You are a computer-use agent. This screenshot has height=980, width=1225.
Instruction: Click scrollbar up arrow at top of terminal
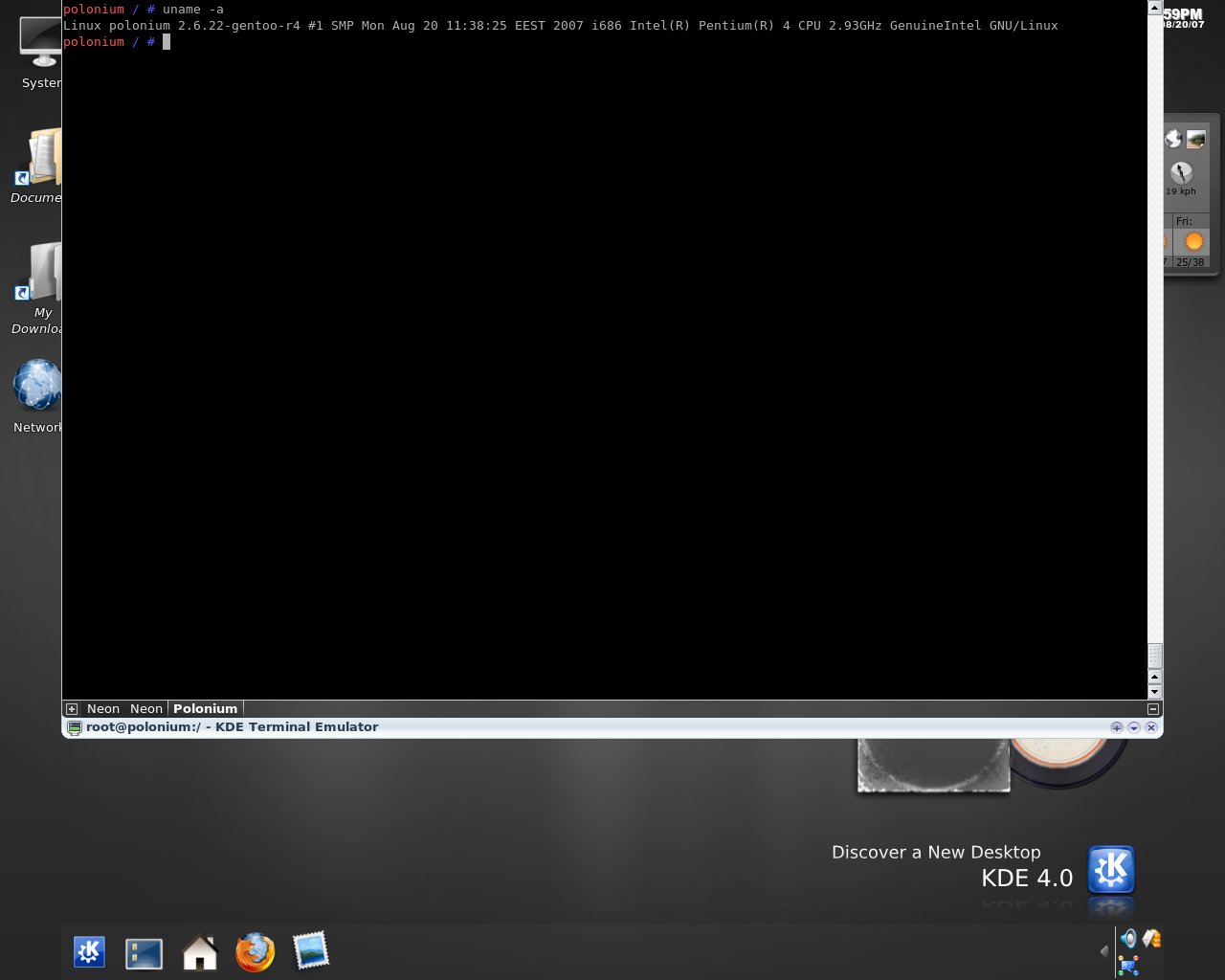click(x=1155, y=8)
